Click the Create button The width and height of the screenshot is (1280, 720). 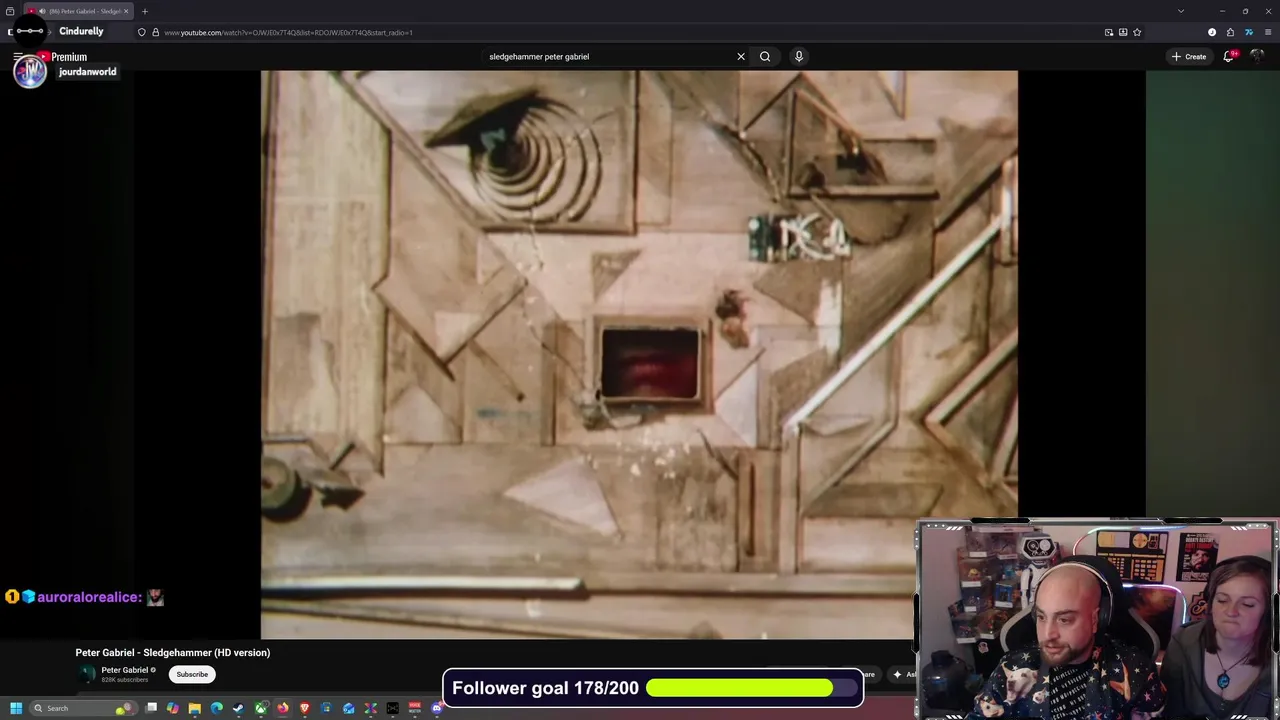pos(1189,57)
